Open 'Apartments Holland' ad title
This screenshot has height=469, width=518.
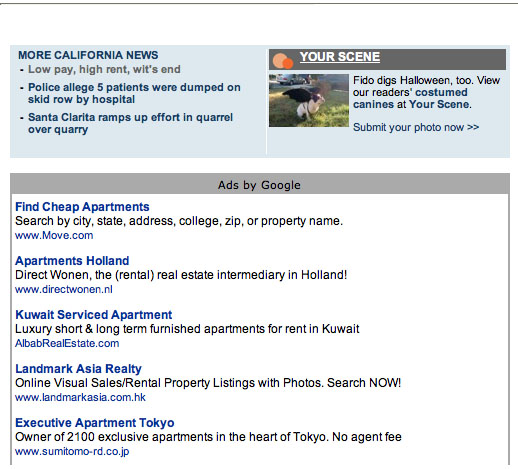point(72,261)
